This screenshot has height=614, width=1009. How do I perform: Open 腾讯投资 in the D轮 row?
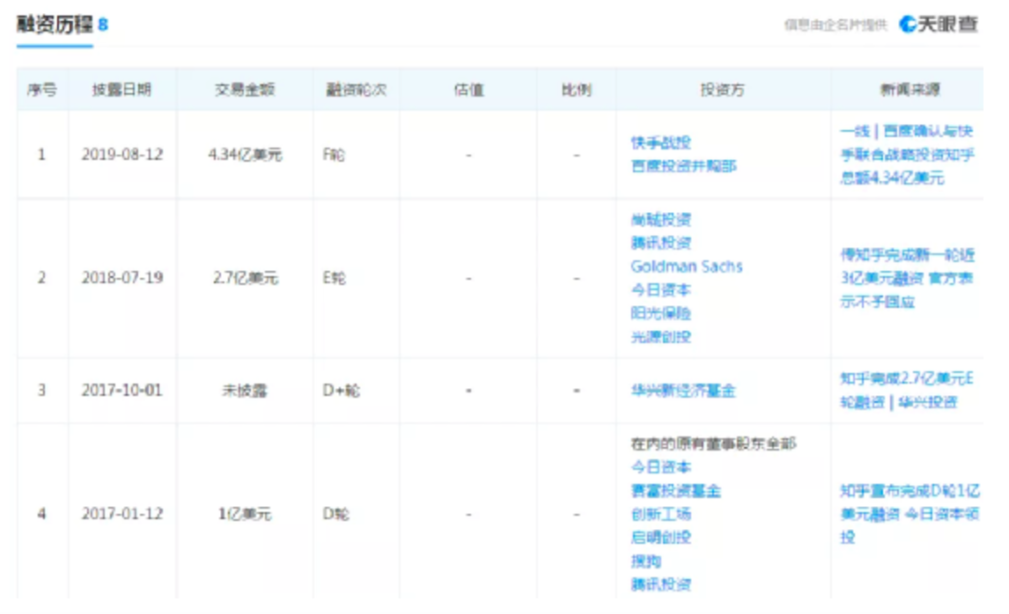click(x=660, y=584)
